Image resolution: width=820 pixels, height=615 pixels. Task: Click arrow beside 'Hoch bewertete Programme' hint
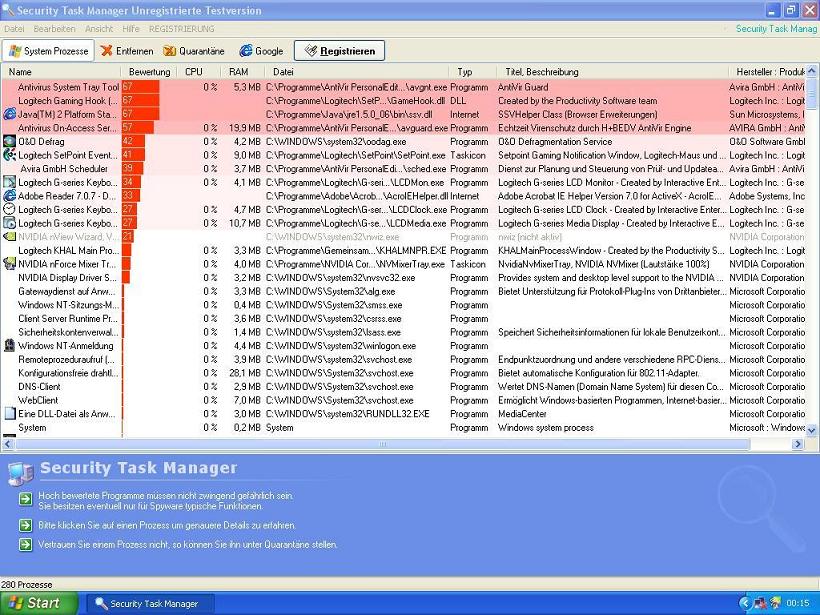(x=25, y=499)
